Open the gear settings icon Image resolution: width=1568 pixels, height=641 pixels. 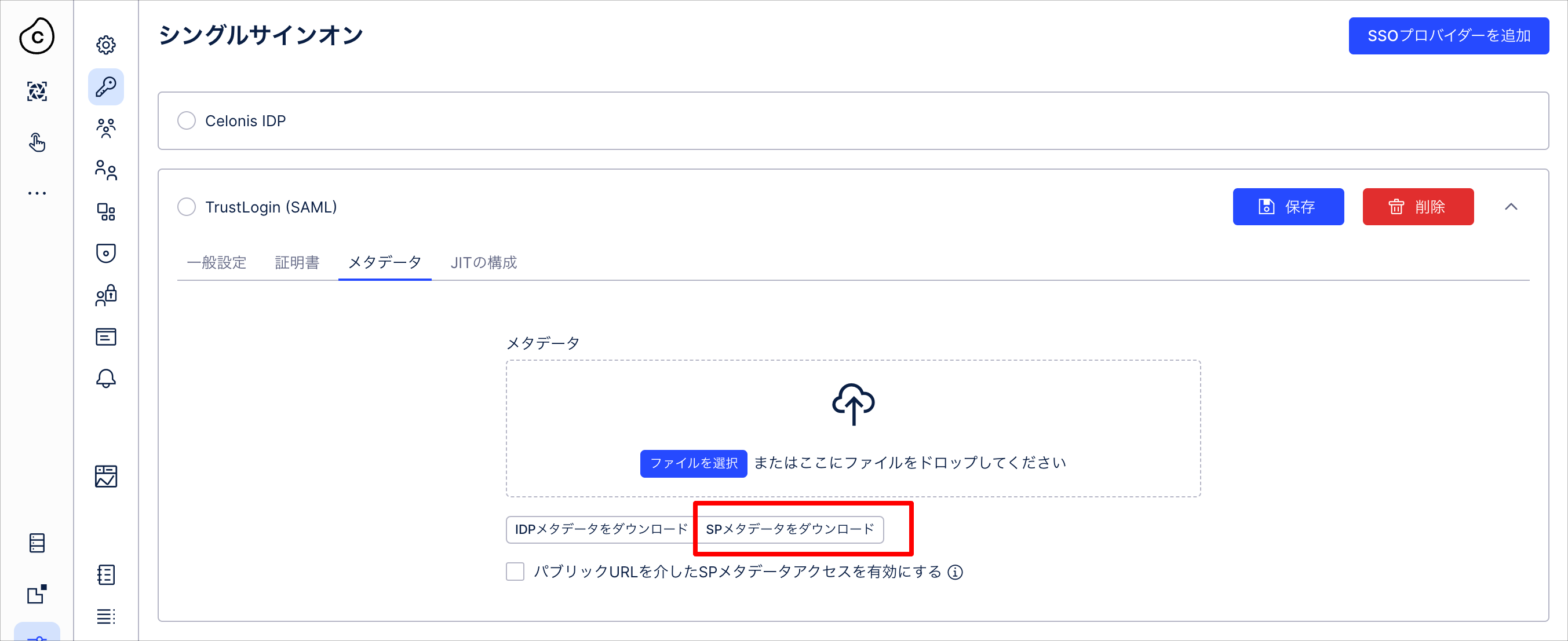point(106,45)
